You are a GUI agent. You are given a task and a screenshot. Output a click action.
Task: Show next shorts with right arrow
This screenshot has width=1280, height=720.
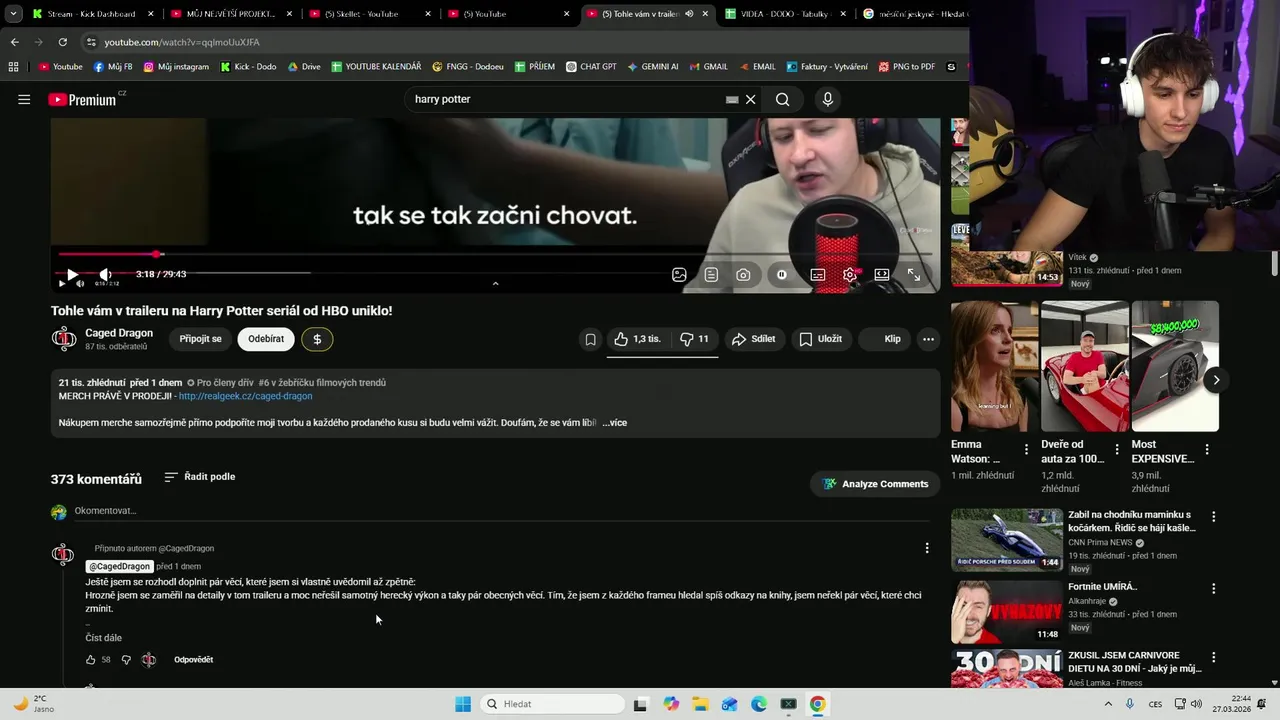pos(1216,380)
